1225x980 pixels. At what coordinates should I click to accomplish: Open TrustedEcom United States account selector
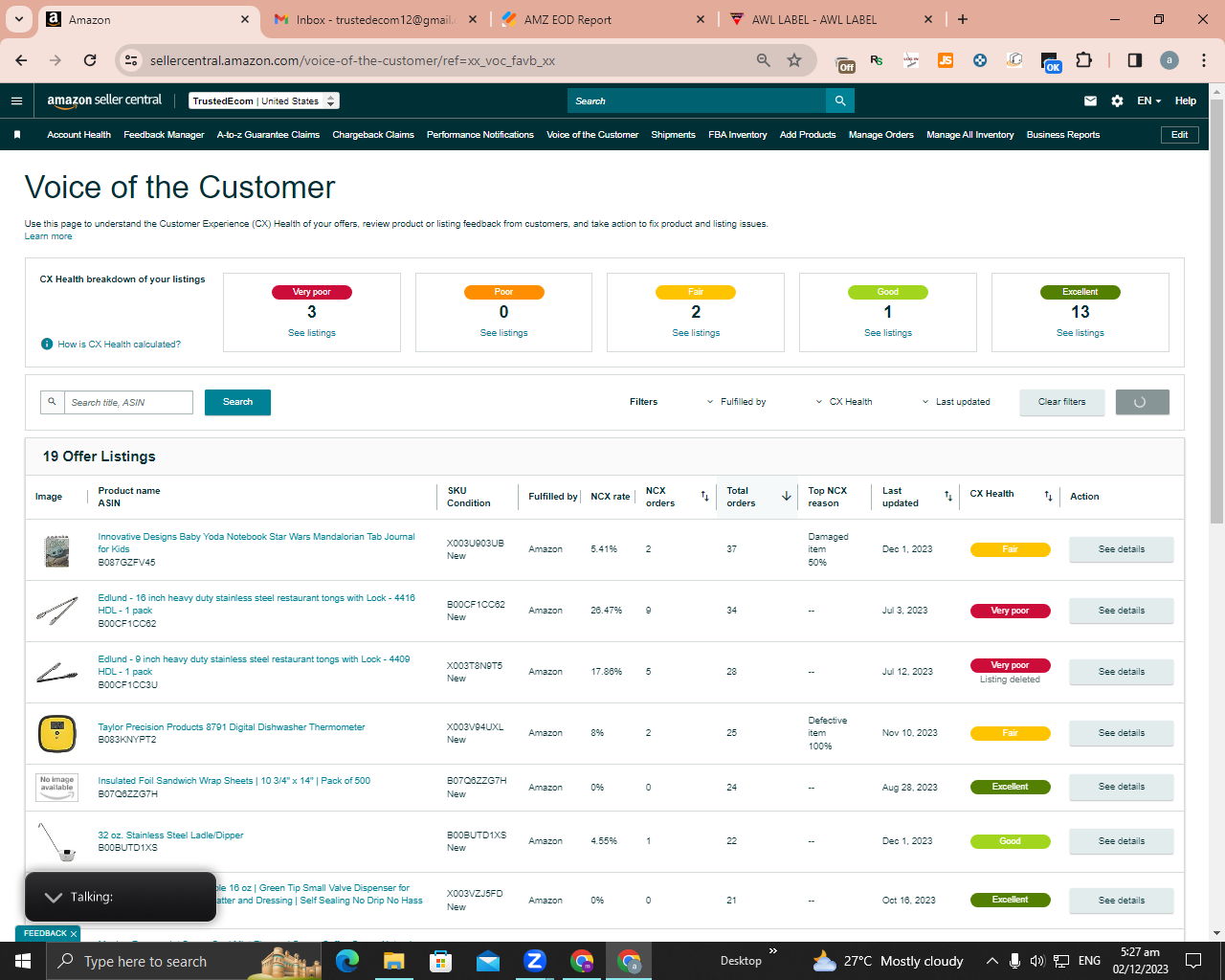[264, 100]
